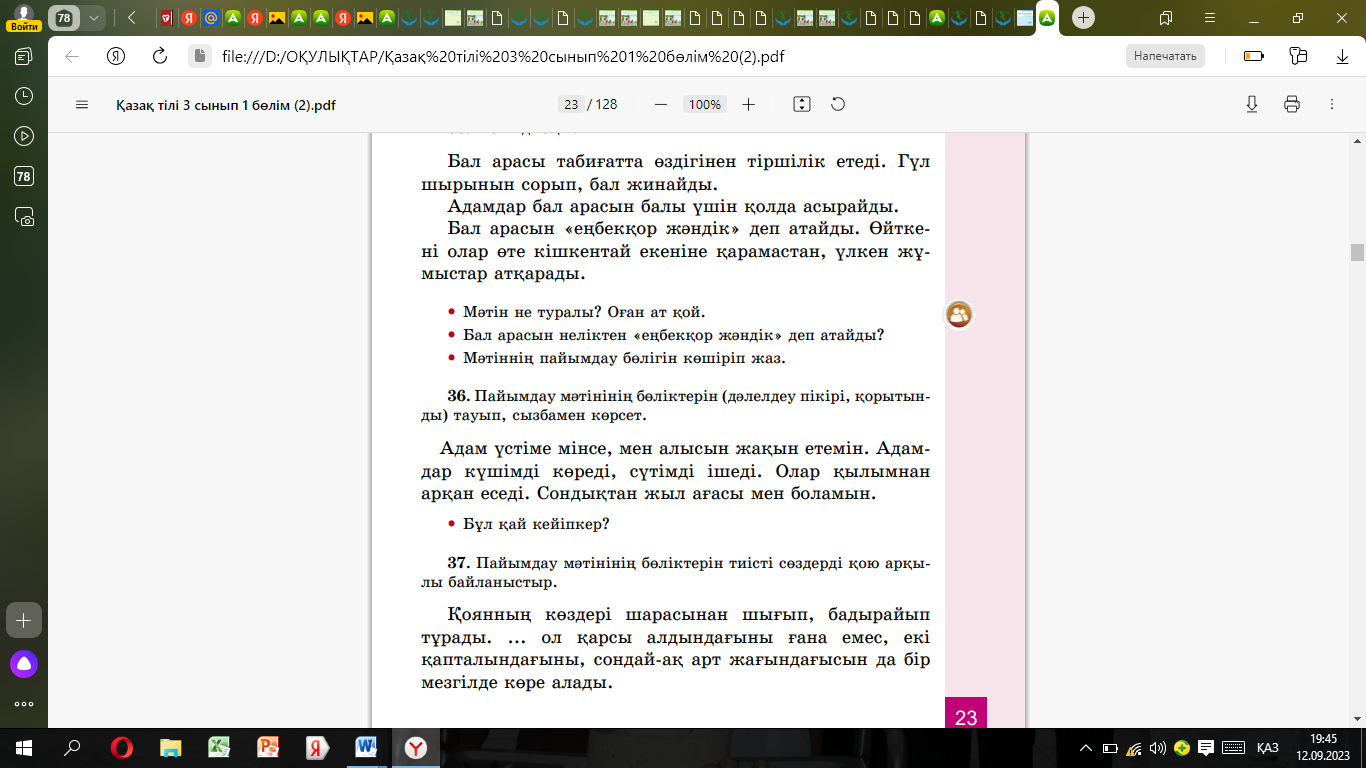This screenshot has height=768, width=1366.
Task: Open the PDF viewer three-dot options menu
Action: pos(1331,104)
